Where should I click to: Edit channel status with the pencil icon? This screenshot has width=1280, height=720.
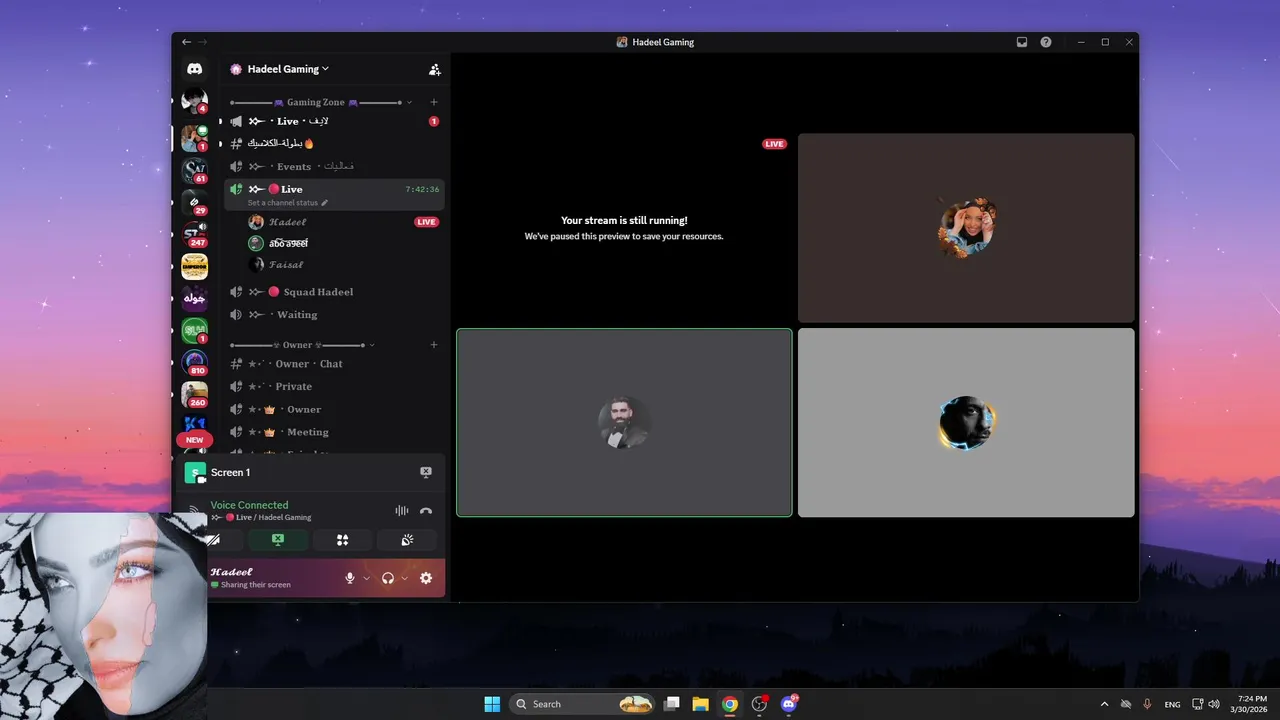324,203
